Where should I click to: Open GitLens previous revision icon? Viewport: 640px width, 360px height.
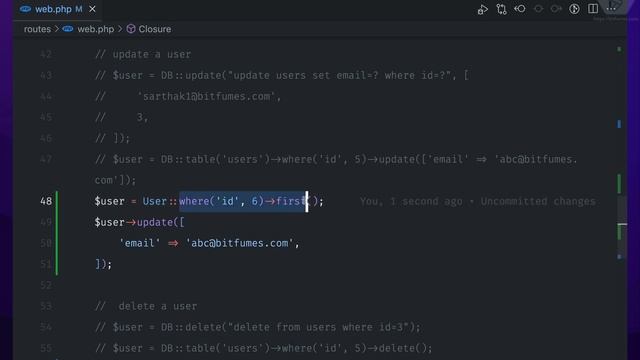520,9
